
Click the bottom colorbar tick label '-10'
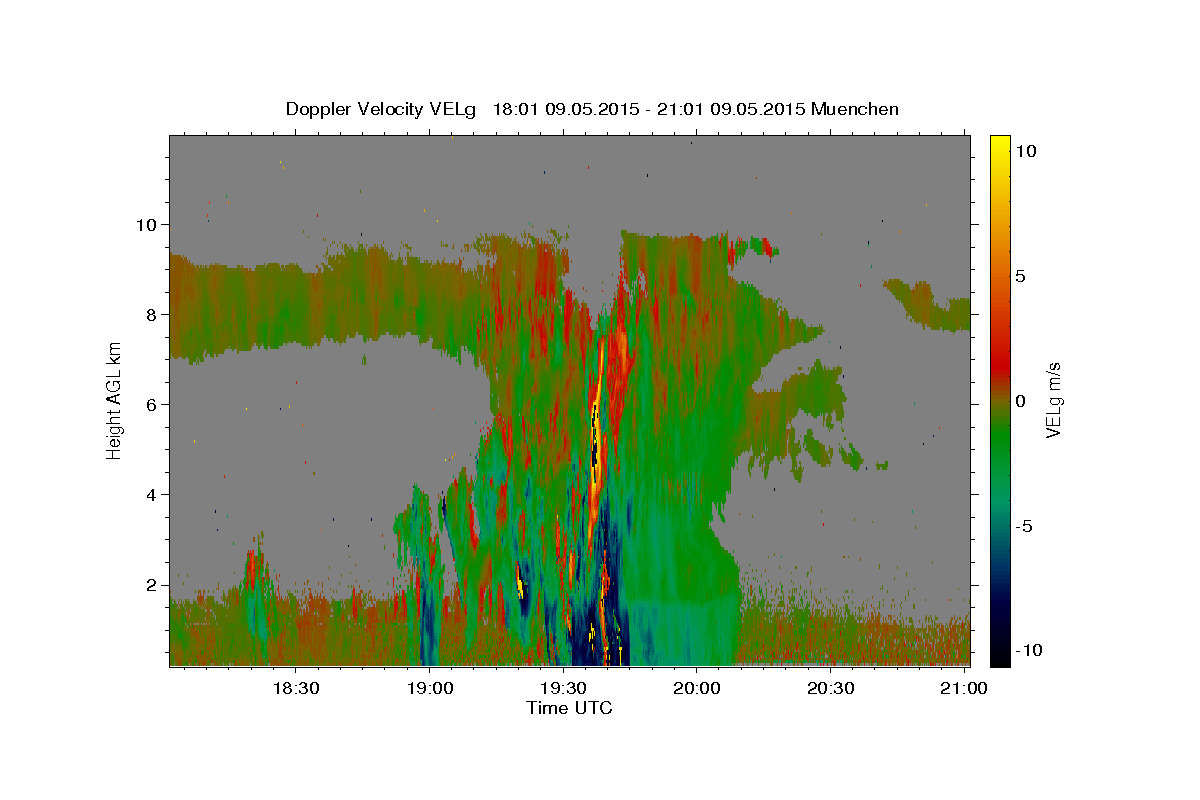pos(1028,651)
